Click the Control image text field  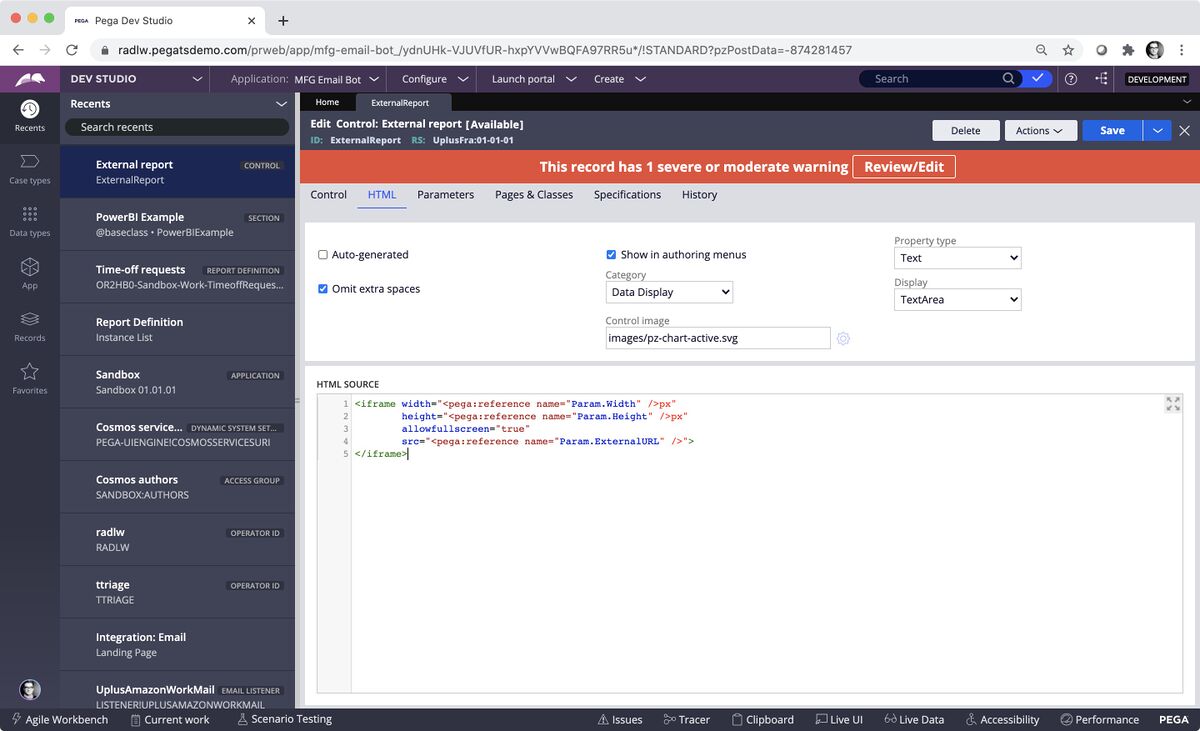pyautogui.click(x=717, y=338)
